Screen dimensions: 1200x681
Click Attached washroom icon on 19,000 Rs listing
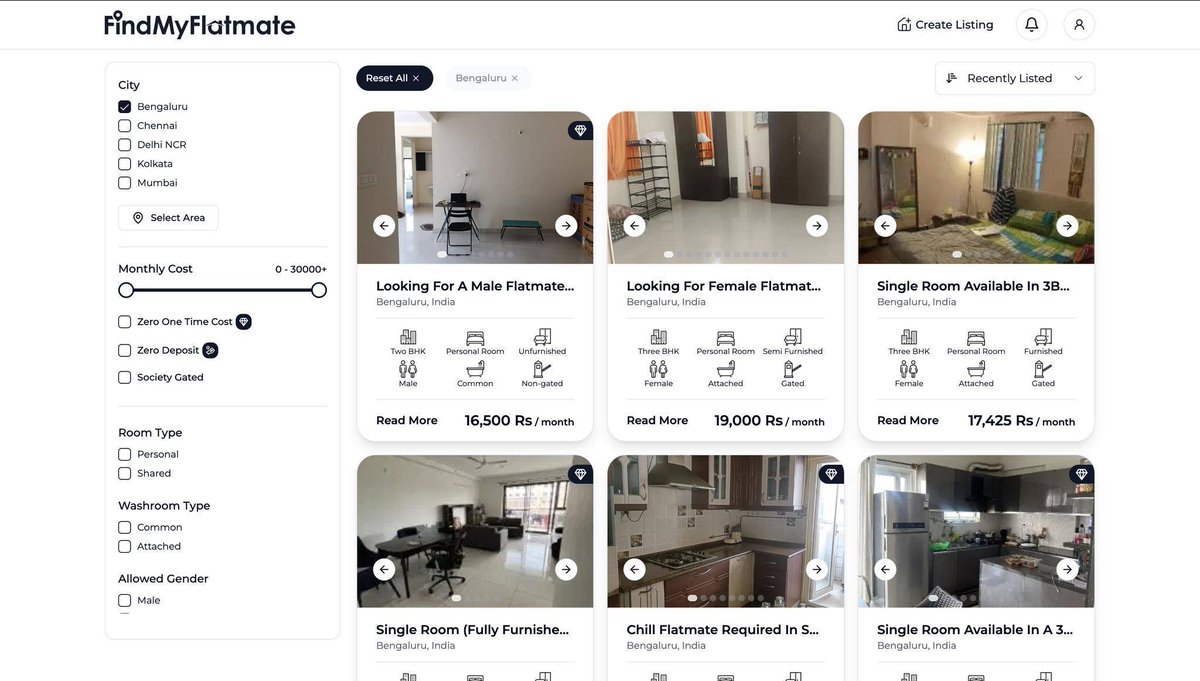(x=726, y=369)
